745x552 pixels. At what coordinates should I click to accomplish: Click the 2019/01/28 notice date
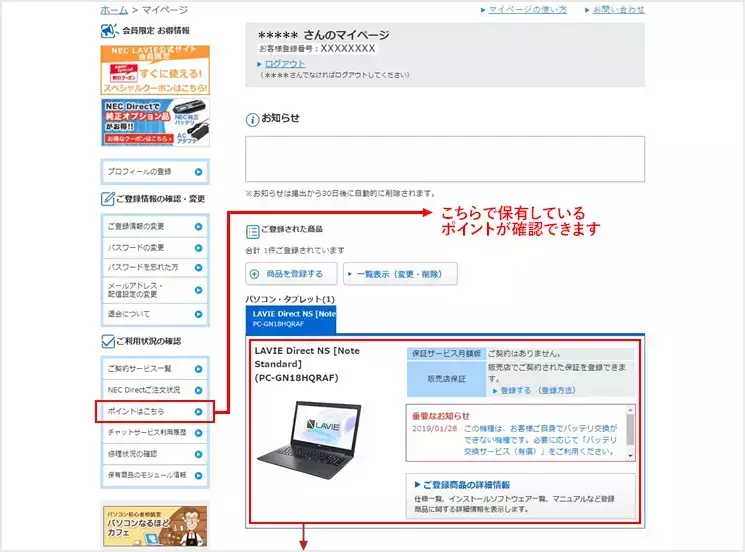[x=434, y=428]
